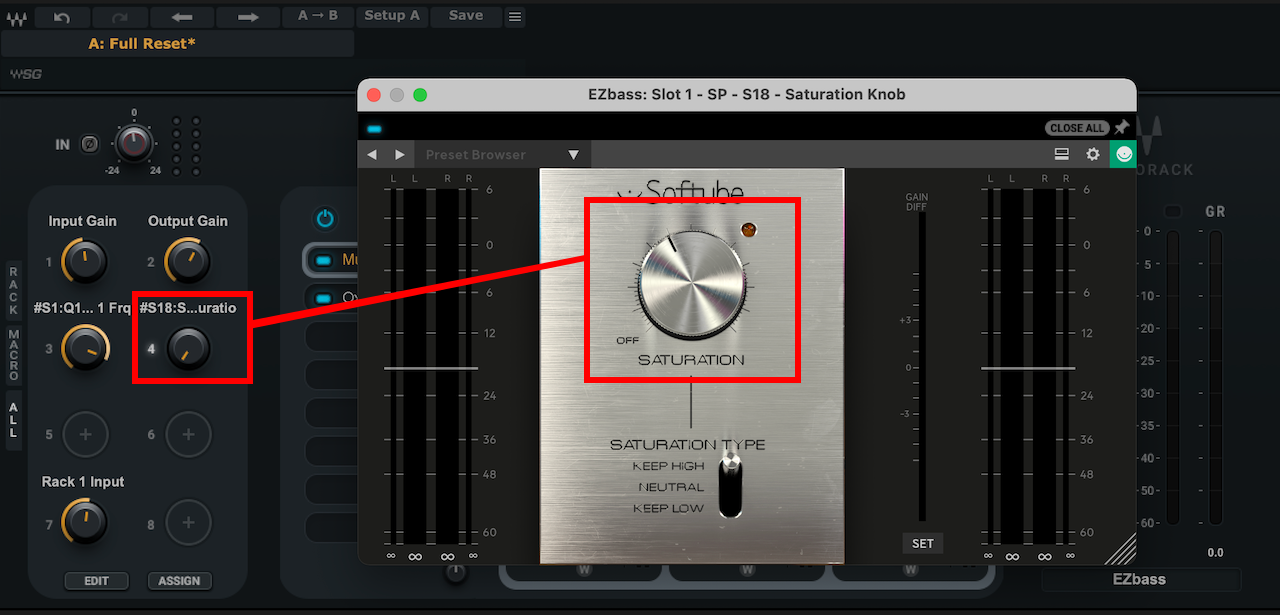Screen dimensions: 1280x615
Task: Click the orange LED on Saturation Knob panel
Action: point(747,230)
